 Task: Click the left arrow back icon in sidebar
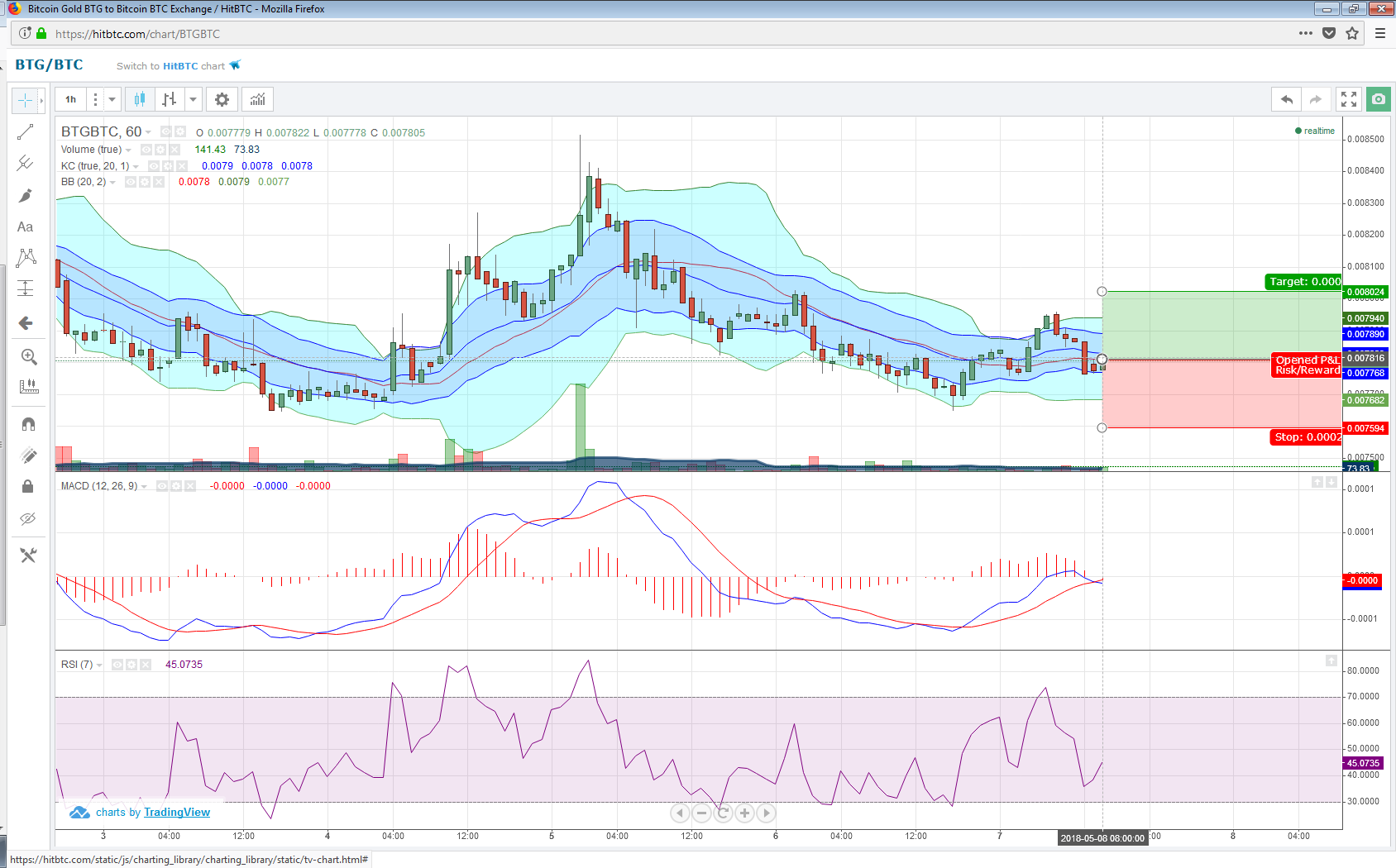[26, 322]
